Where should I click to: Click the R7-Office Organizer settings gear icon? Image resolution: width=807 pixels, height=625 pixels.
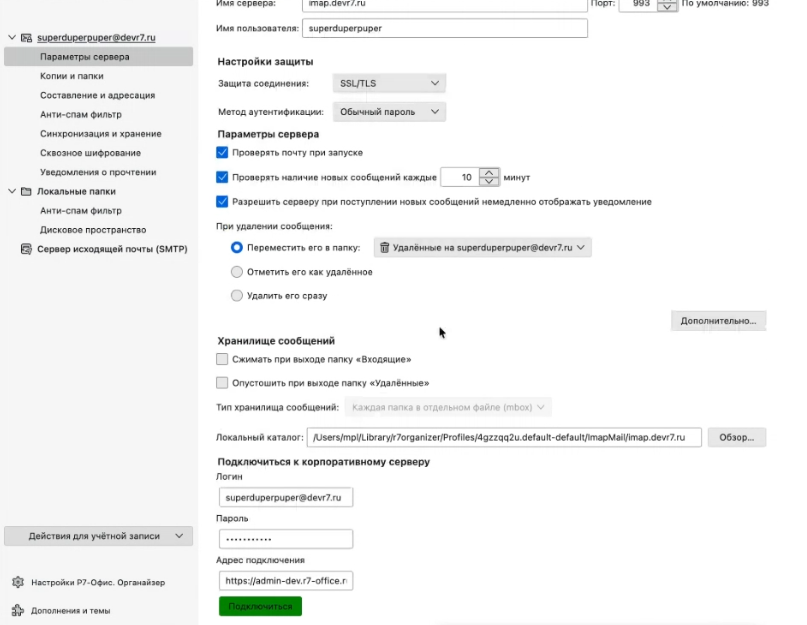pyautogui.click(x=17, y=582)
